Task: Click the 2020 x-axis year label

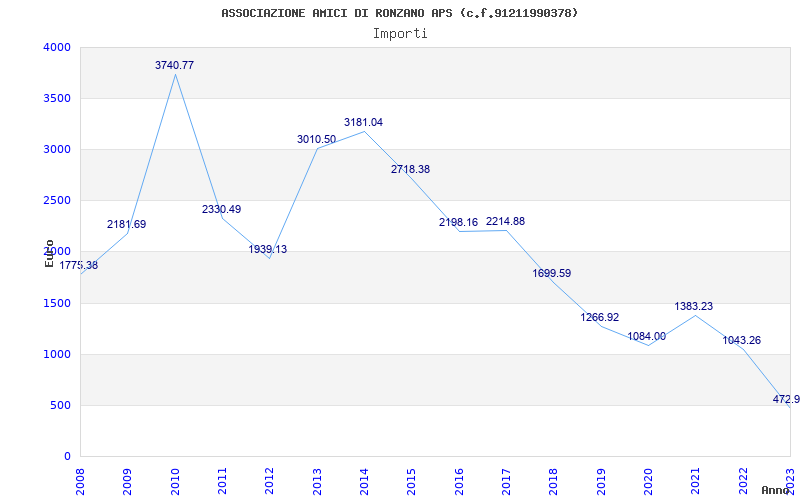Action: coord(648,480)
